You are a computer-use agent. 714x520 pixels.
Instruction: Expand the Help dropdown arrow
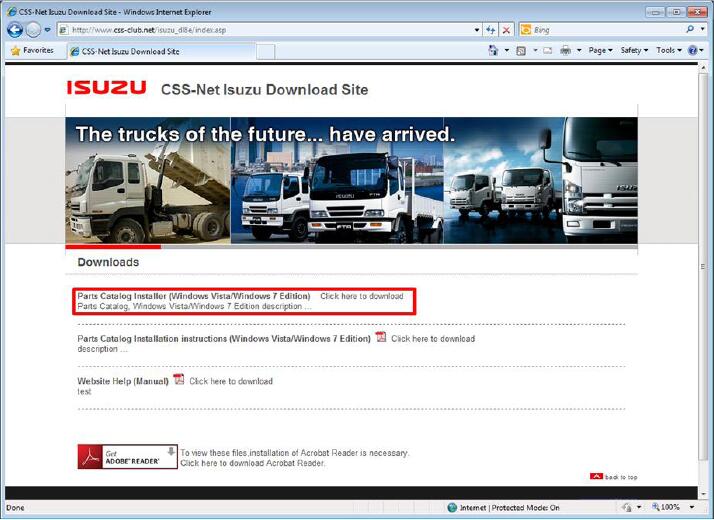[702, 50]
